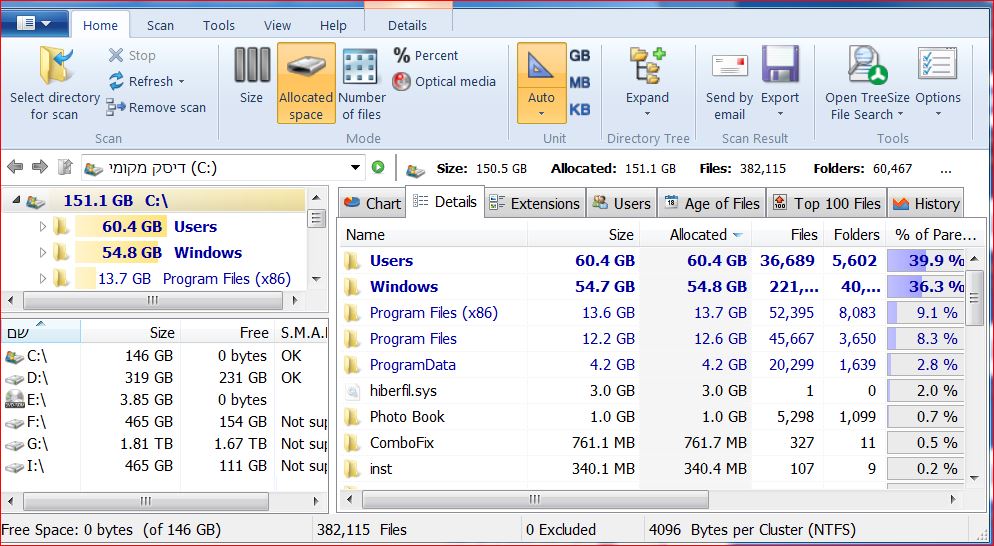Click Remove scan in ribbon
The width and height of the screenshot is (994, 546).
[156, 108]
